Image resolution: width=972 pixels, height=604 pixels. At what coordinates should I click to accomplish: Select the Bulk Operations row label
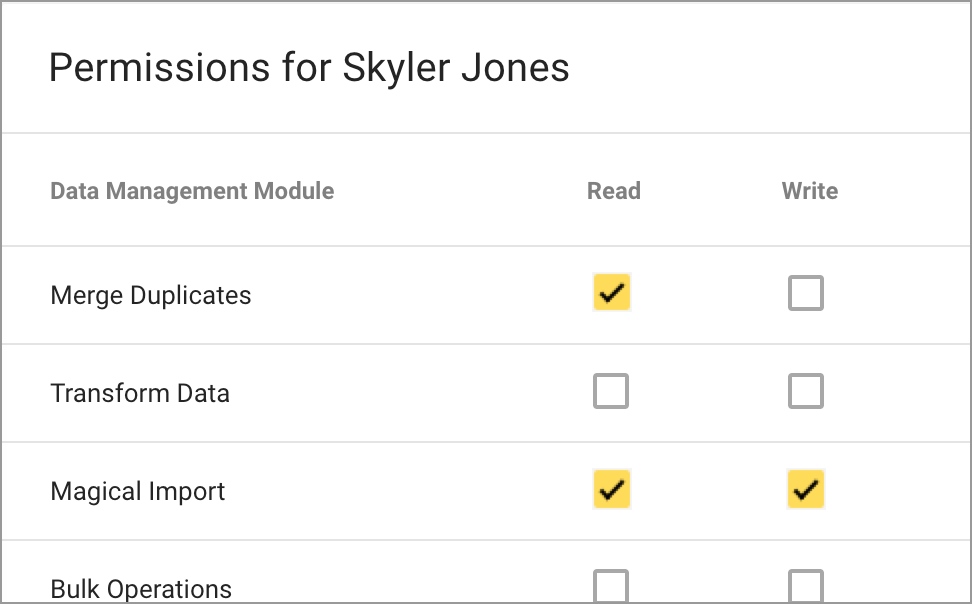(140, 589)
